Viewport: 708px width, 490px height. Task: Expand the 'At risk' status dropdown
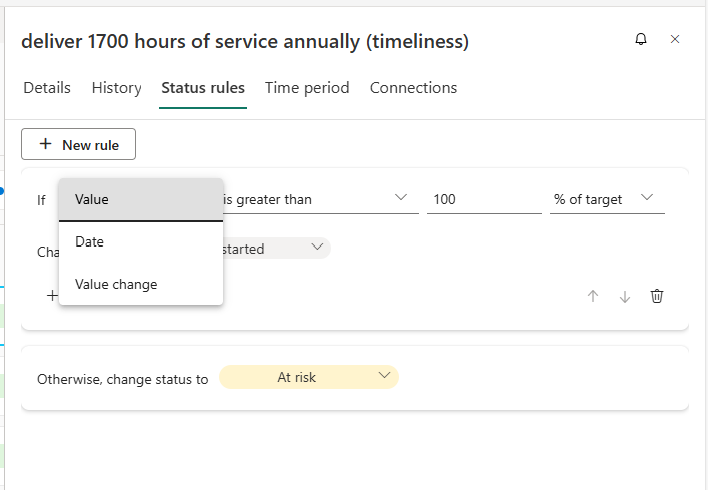pos(308,377)
